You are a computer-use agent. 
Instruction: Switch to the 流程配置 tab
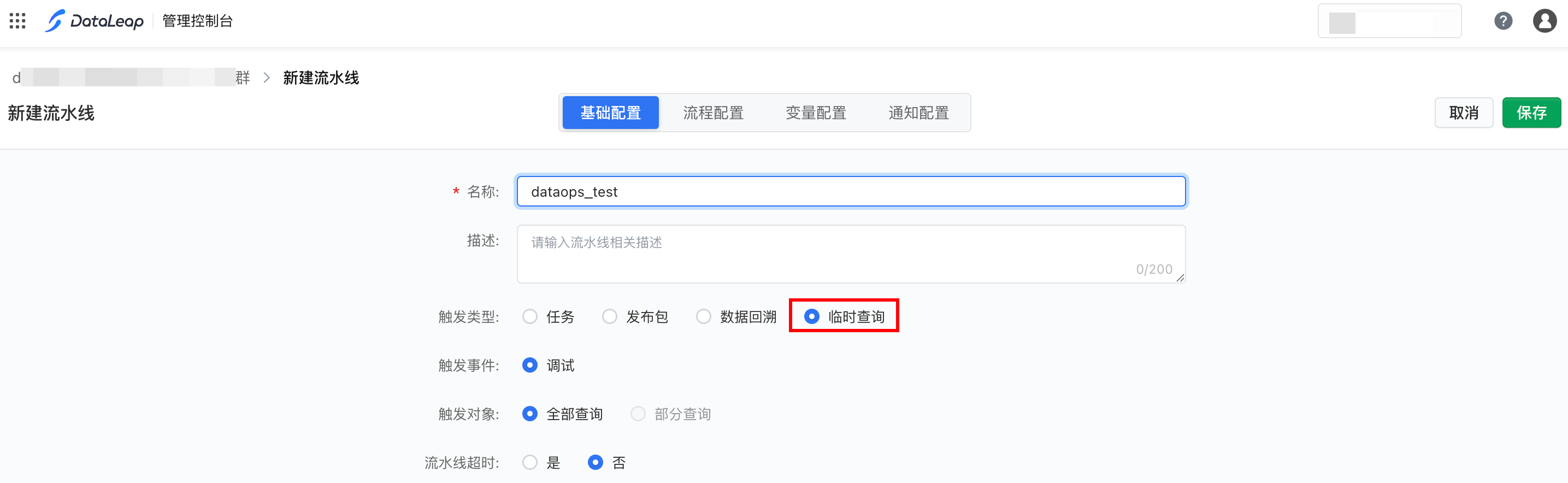[713, 113]
